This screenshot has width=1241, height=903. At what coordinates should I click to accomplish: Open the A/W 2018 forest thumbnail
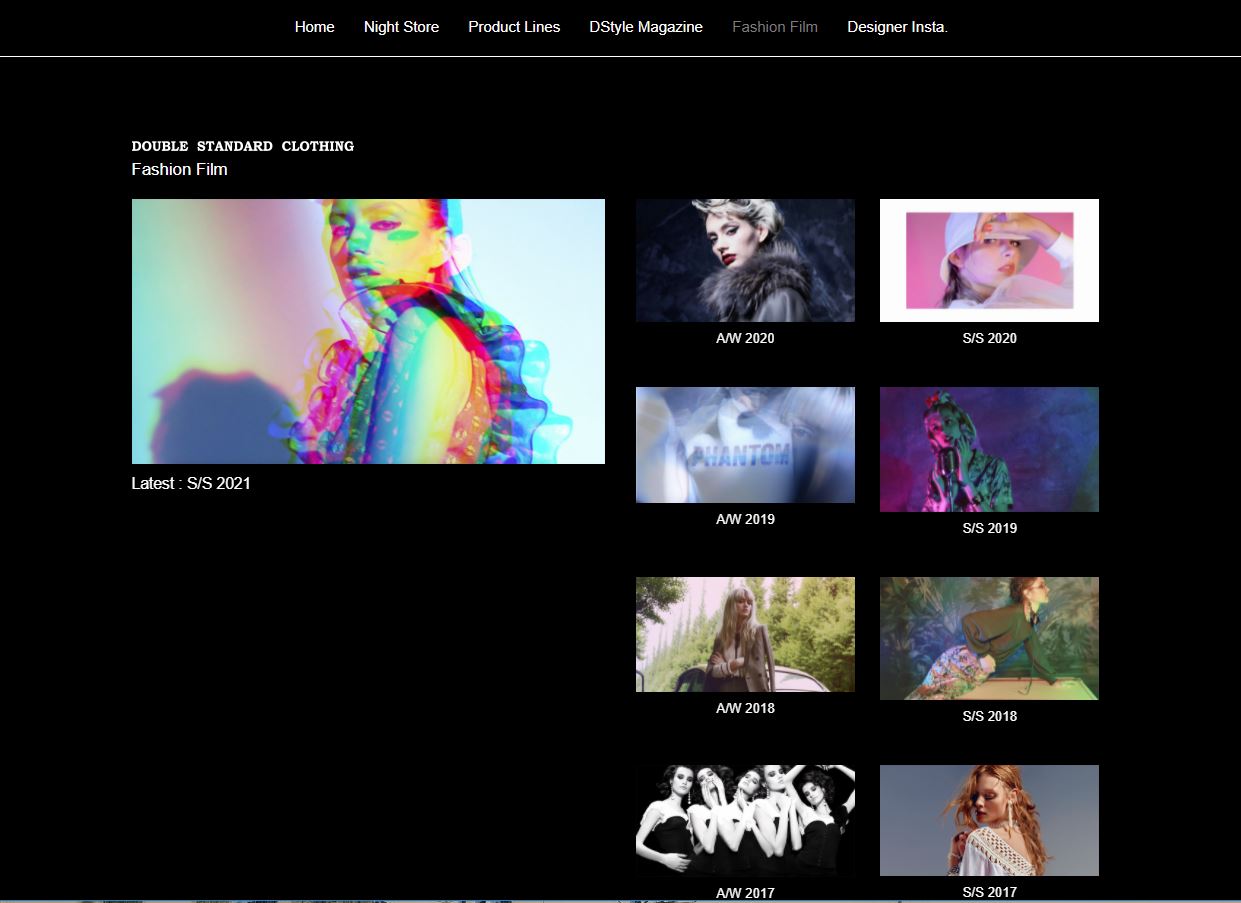point(745,634)
